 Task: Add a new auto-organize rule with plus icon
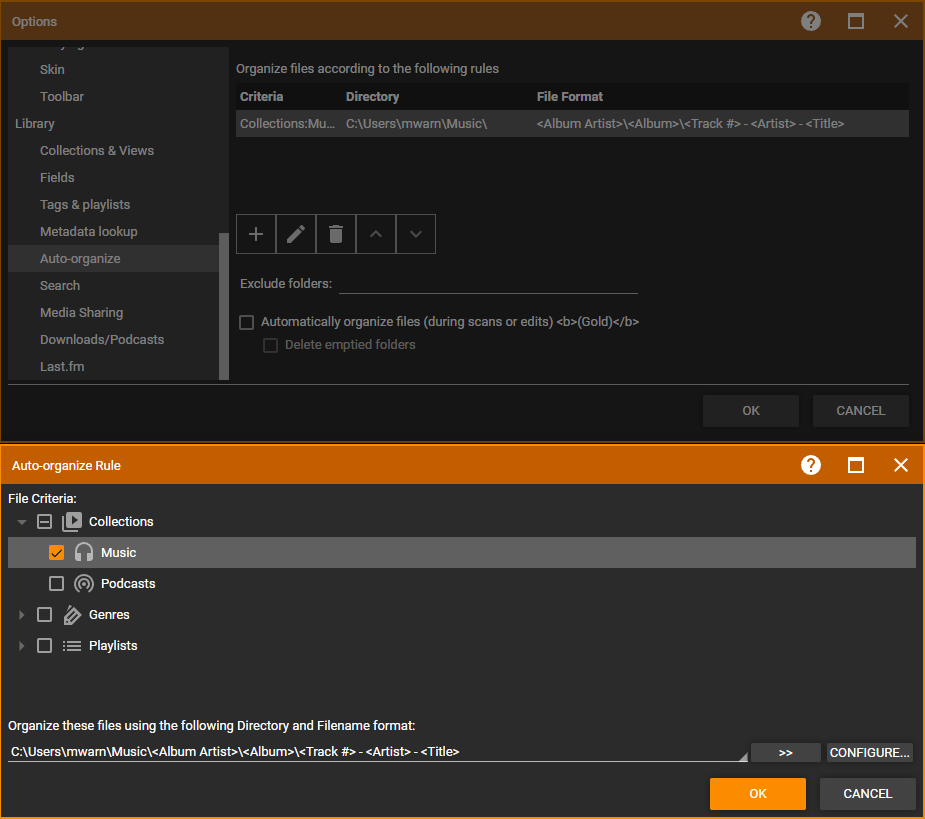[256, 234]
